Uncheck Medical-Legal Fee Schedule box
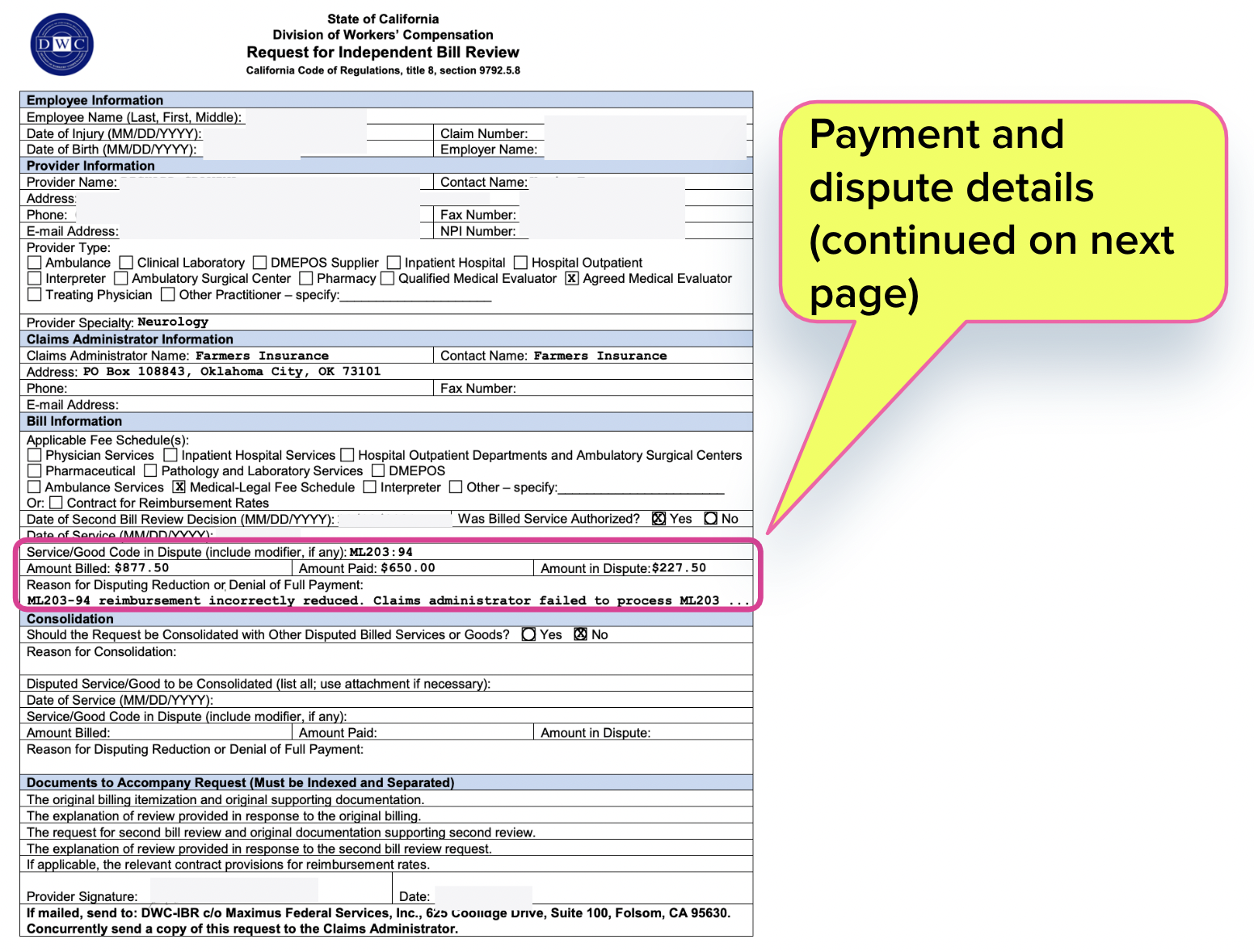 point(179,487)
